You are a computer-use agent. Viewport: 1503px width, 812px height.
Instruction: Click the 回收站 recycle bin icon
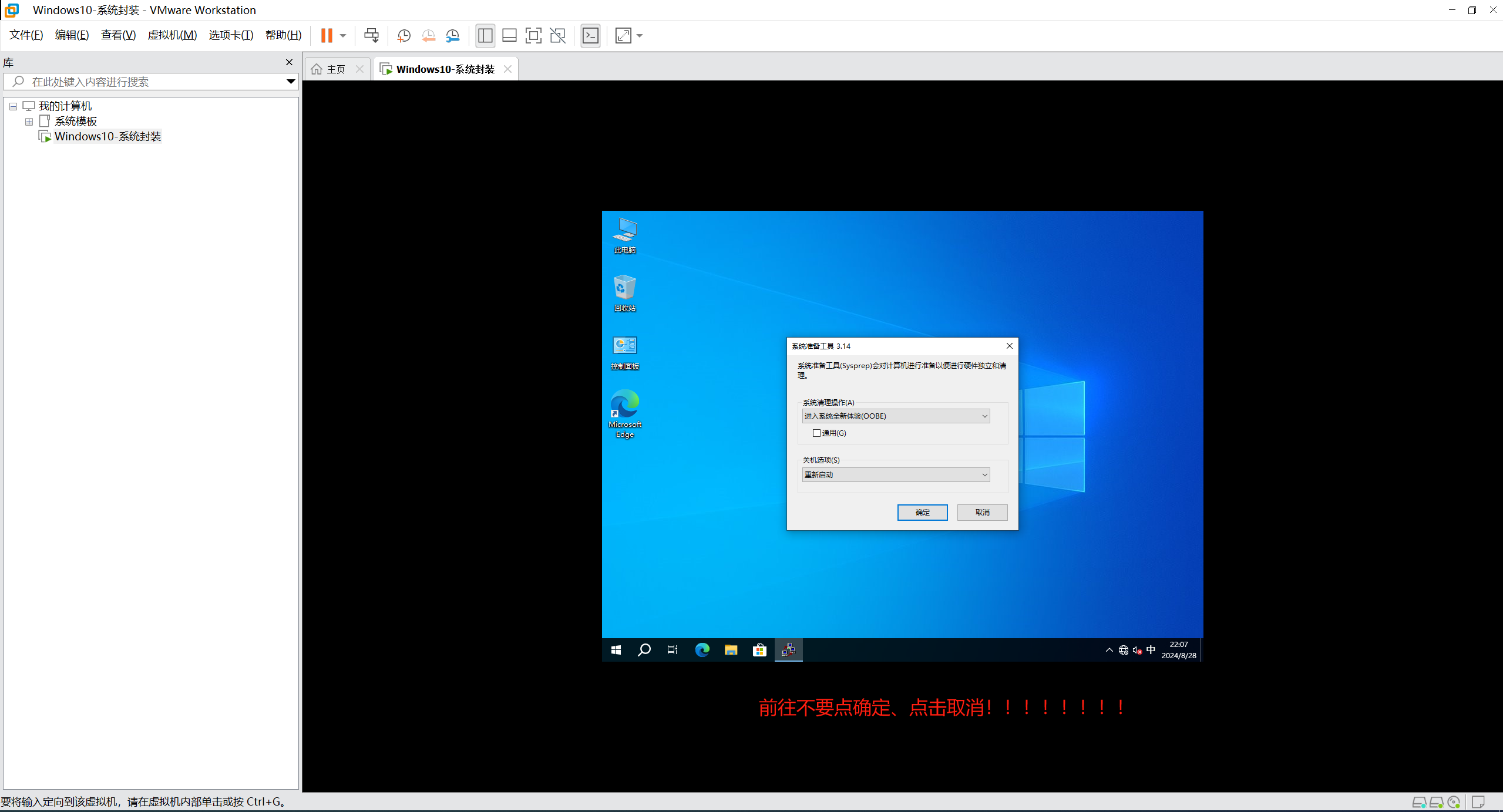624,293
